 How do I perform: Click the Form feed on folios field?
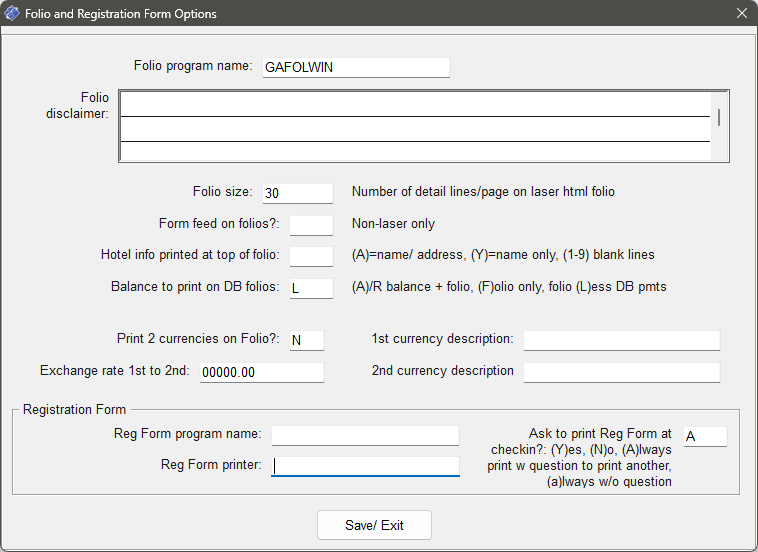click(x=310, y=225)
